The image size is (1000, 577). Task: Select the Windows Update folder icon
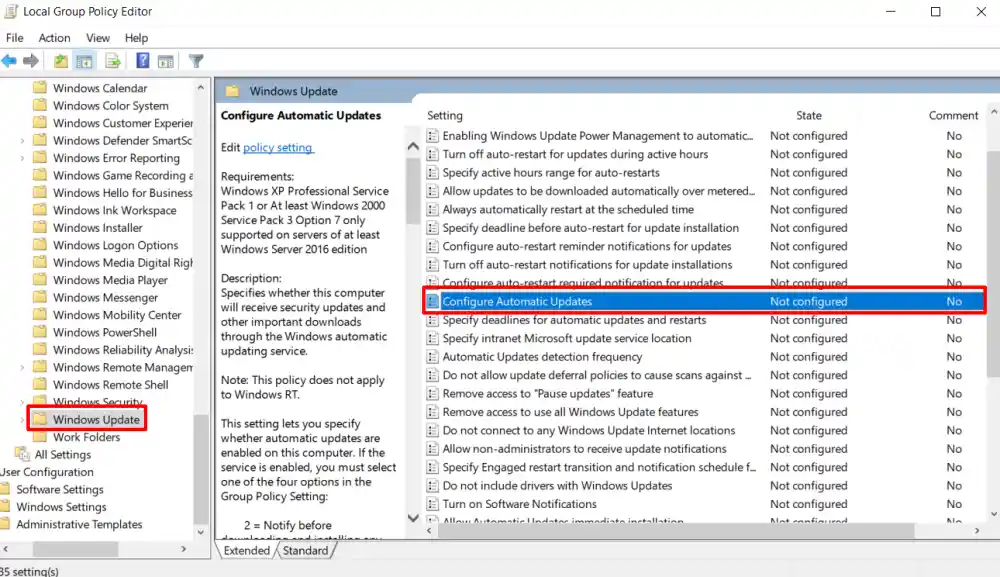point(42,419)
